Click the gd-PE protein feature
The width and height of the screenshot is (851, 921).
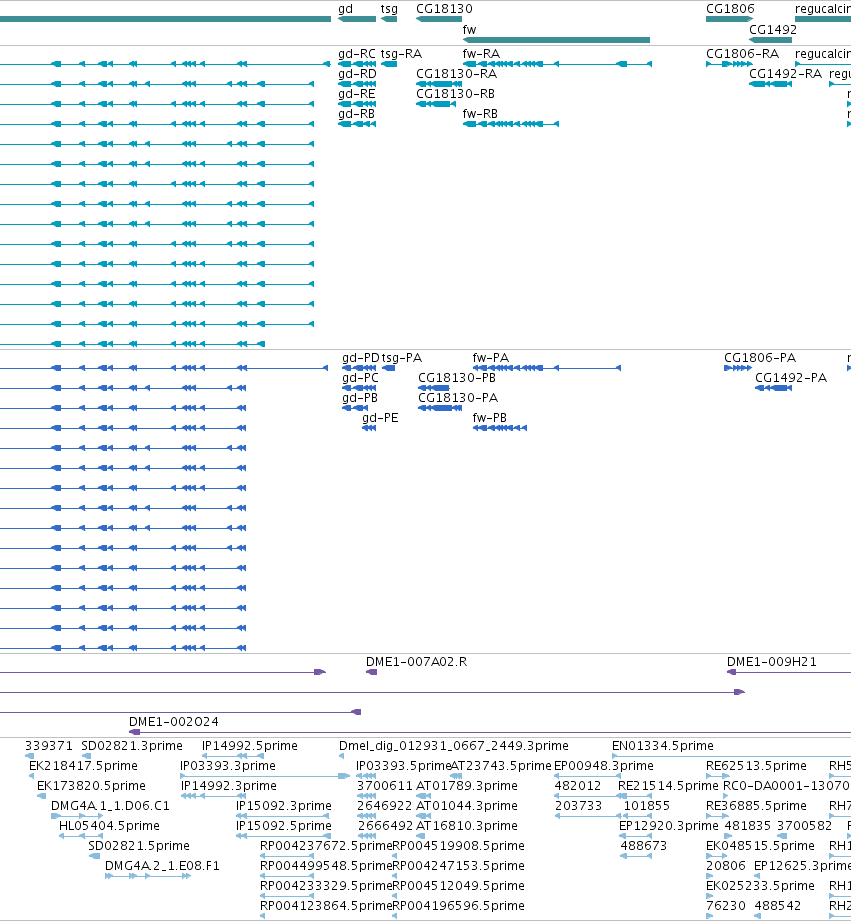click(x=369, y=428)
